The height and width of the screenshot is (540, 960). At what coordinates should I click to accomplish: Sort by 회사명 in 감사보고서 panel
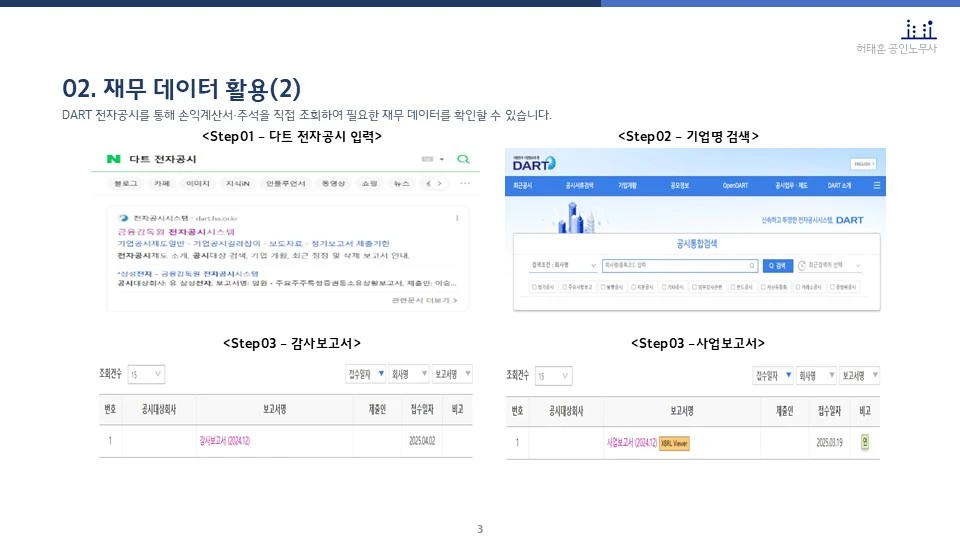pos(408,374)
